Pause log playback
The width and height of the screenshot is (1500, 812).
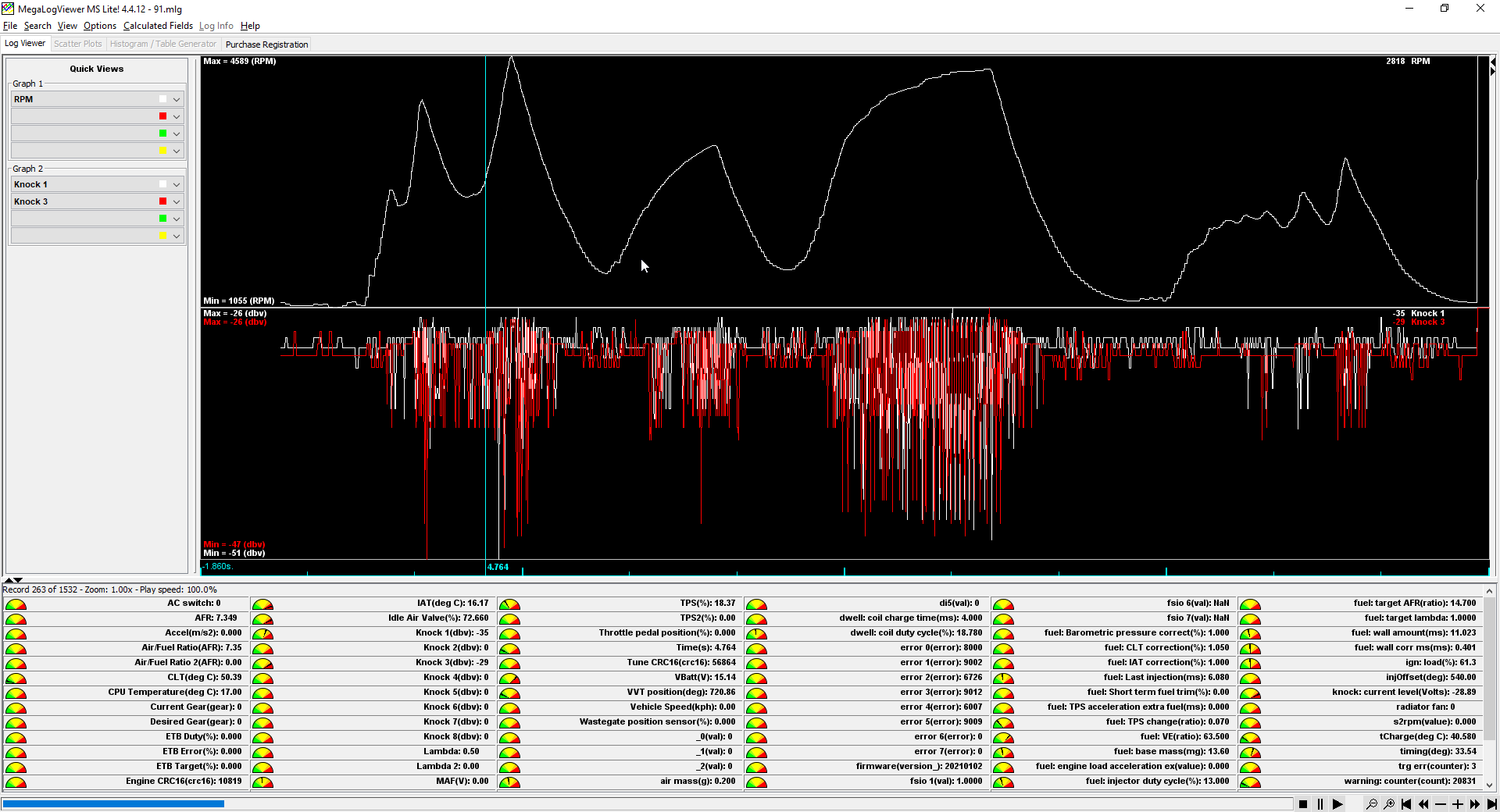[x=1320, y=804]
